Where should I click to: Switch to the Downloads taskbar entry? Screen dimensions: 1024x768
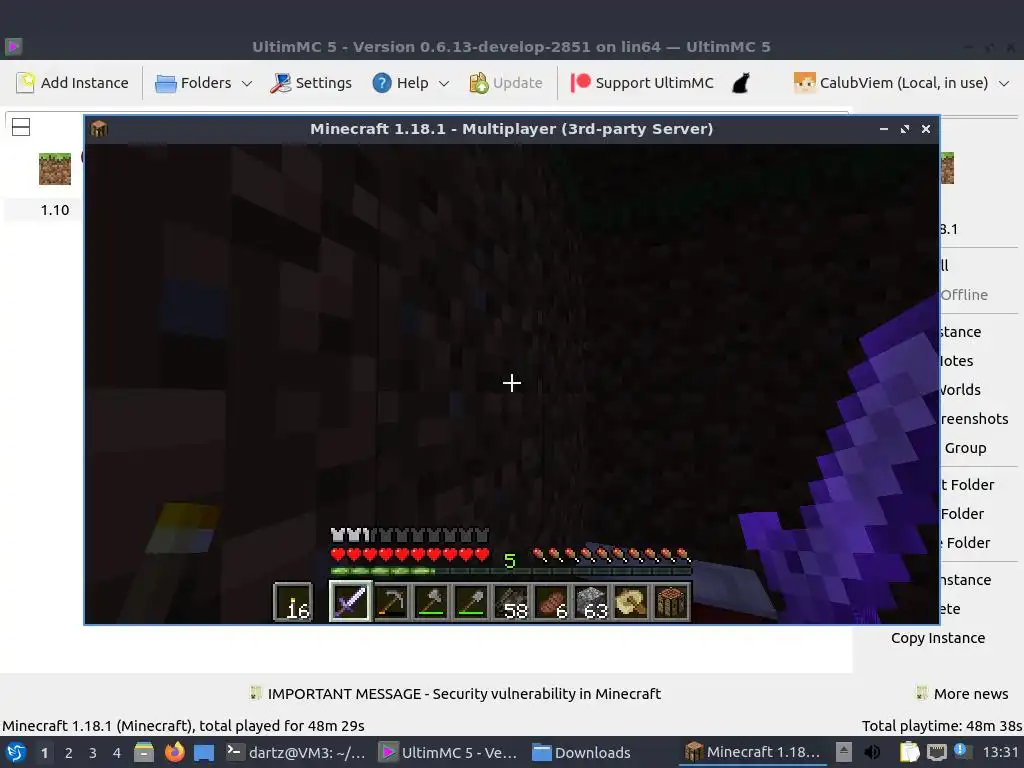[x=581, y=752]
